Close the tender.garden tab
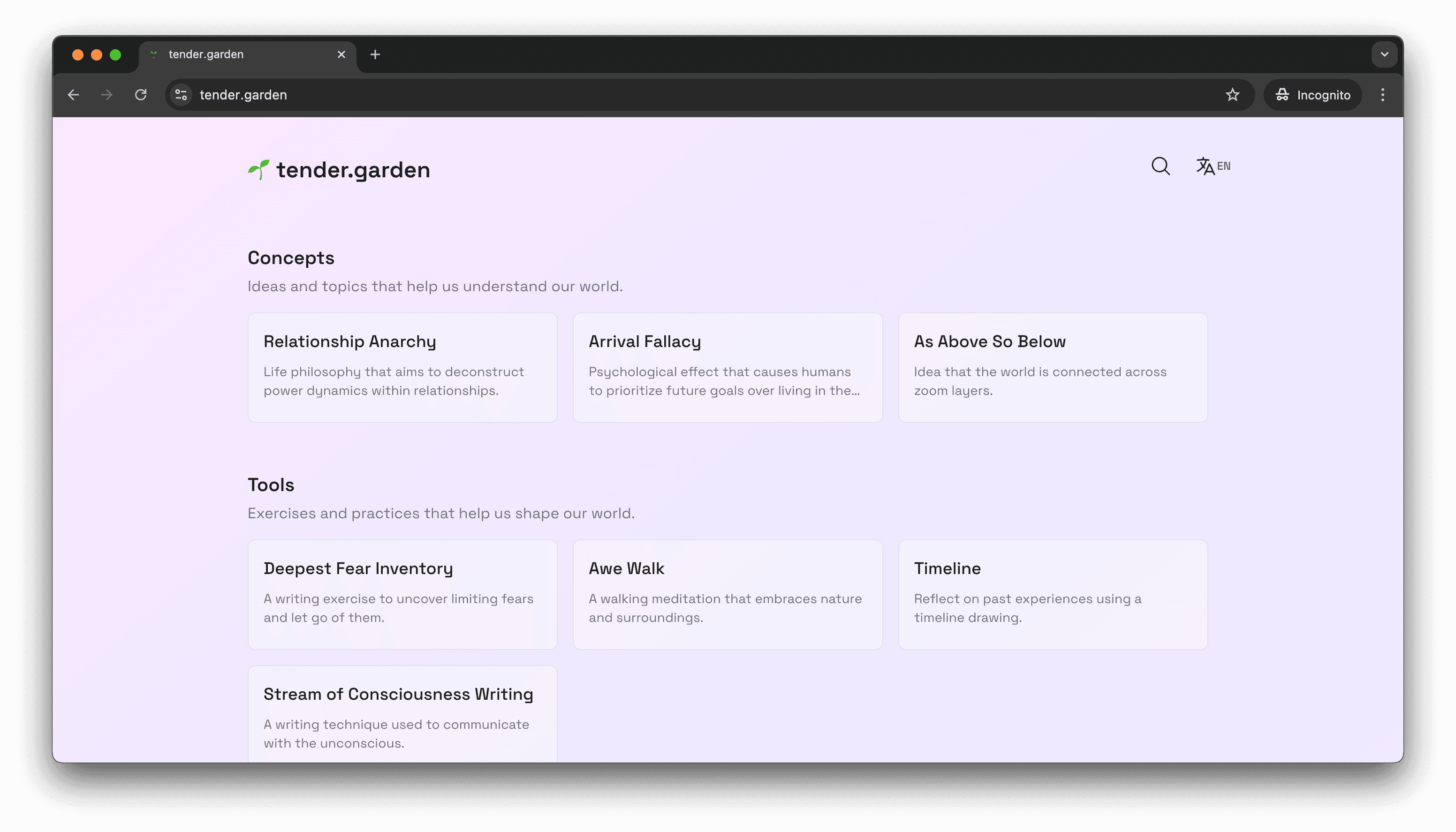 [x=341, y=55]
